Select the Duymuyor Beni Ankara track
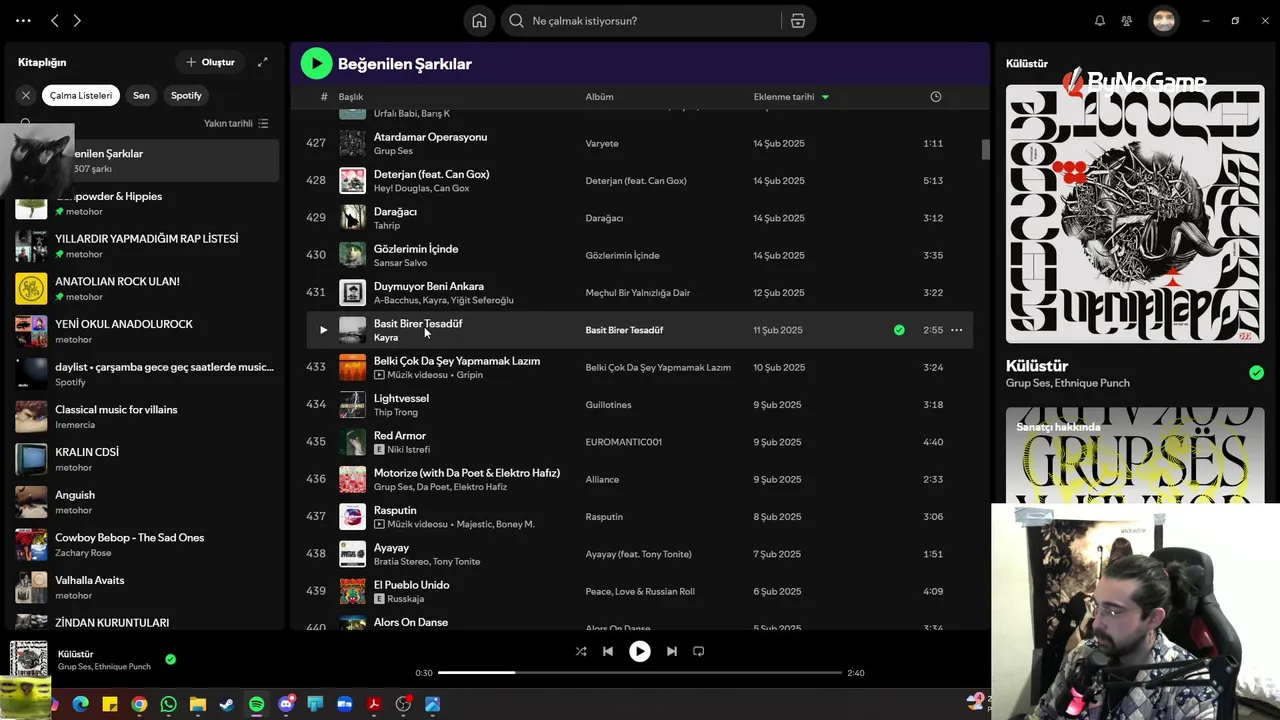This screenshot has height=720, width=1280. pos(429,286)
